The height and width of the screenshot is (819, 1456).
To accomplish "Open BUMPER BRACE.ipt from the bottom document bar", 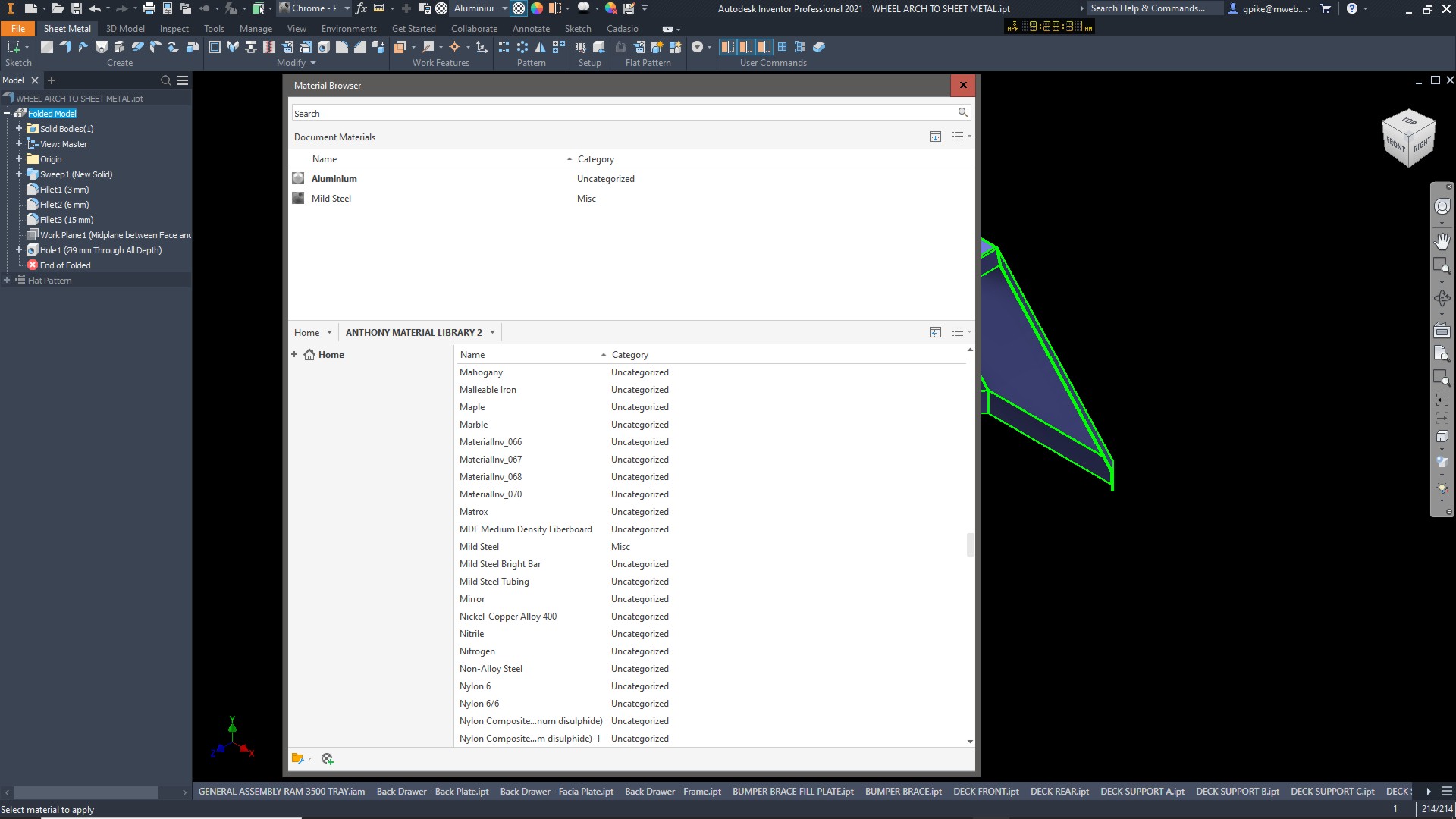I will (x=903, y=791).
